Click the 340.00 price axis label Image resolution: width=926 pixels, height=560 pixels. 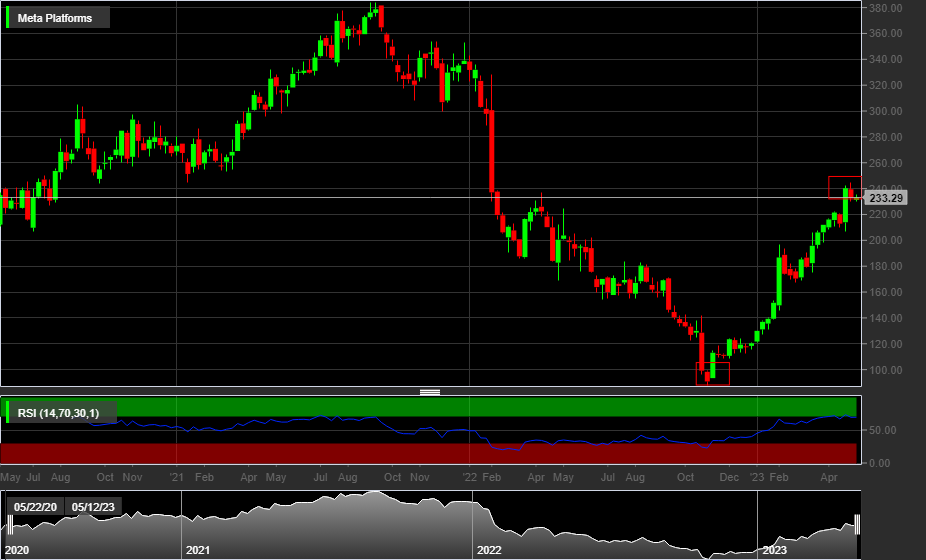(885, 59)
